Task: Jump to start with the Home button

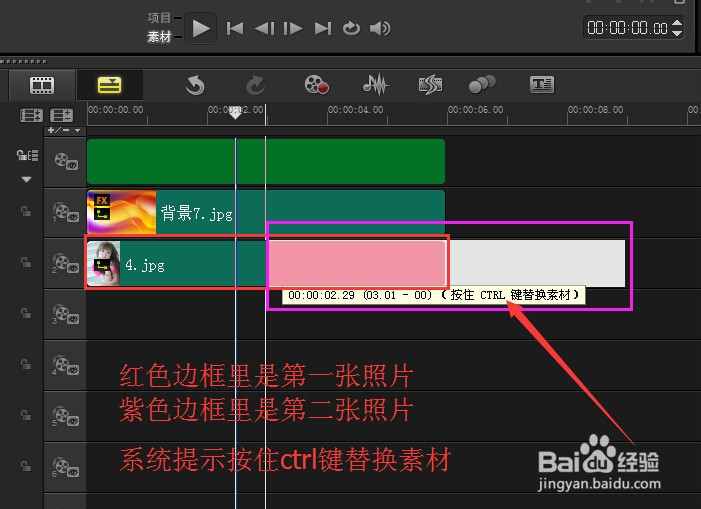Action: click(x=235, y=29)
